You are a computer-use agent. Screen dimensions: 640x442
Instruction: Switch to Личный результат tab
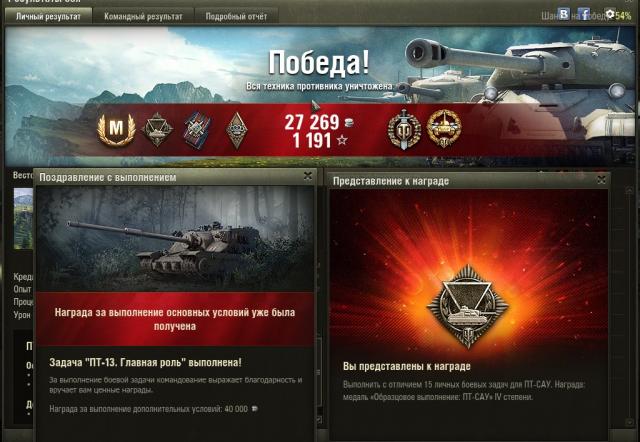point(48,16)
